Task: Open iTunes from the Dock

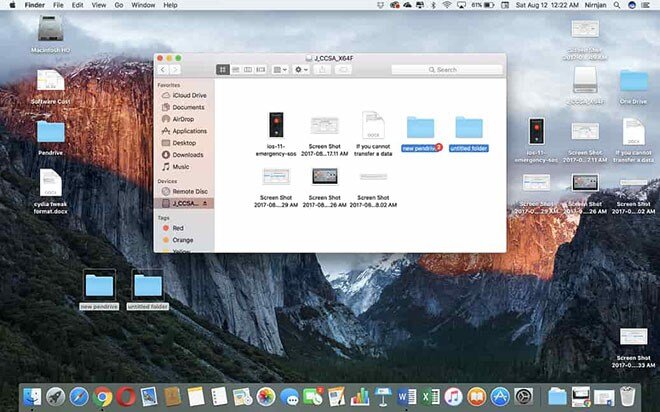Action: pos(453,396)
